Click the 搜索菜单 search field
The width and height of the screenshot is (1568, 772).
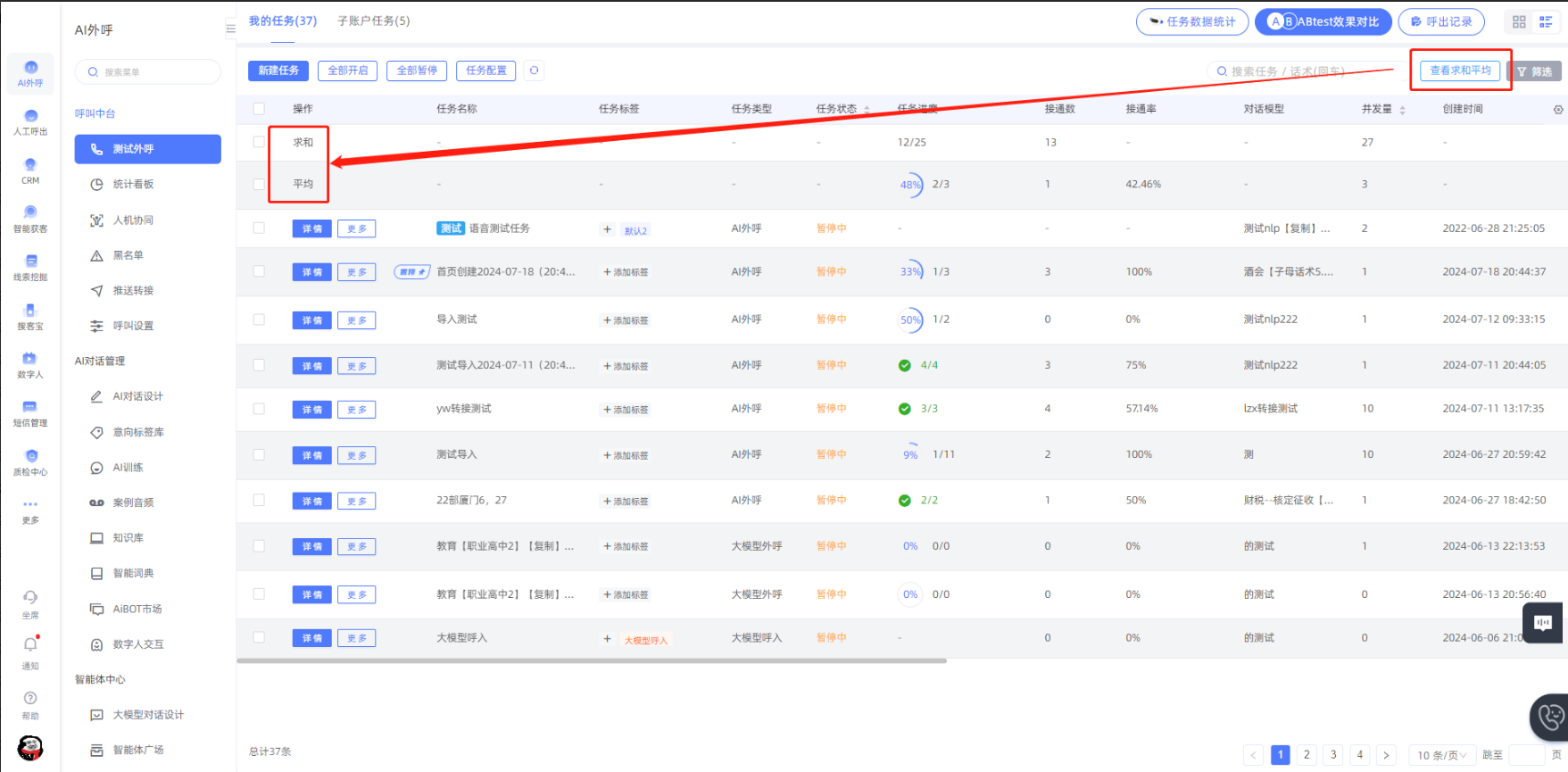[148, 72]
